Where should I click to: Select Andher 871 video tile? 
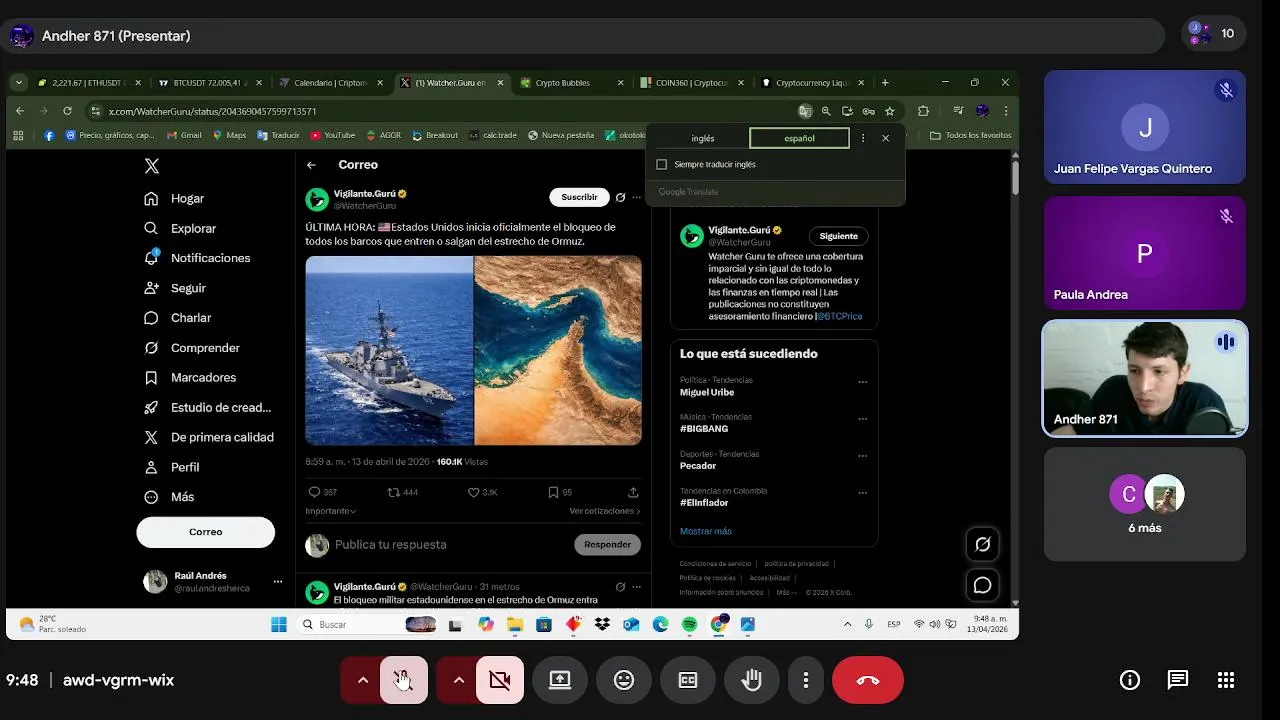(1145, 379)
